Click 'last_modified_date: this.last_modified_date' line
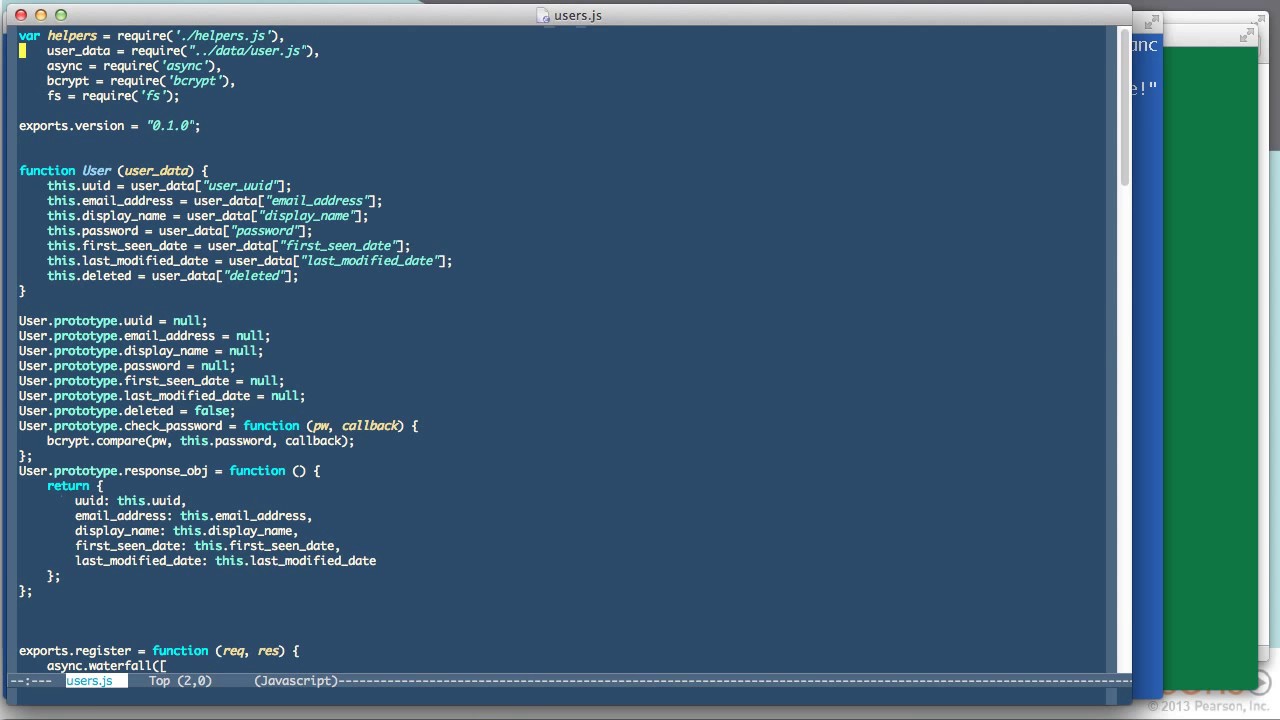Image resolution: width=1280 pixels, height=720 pixels. tap(226, 561)
